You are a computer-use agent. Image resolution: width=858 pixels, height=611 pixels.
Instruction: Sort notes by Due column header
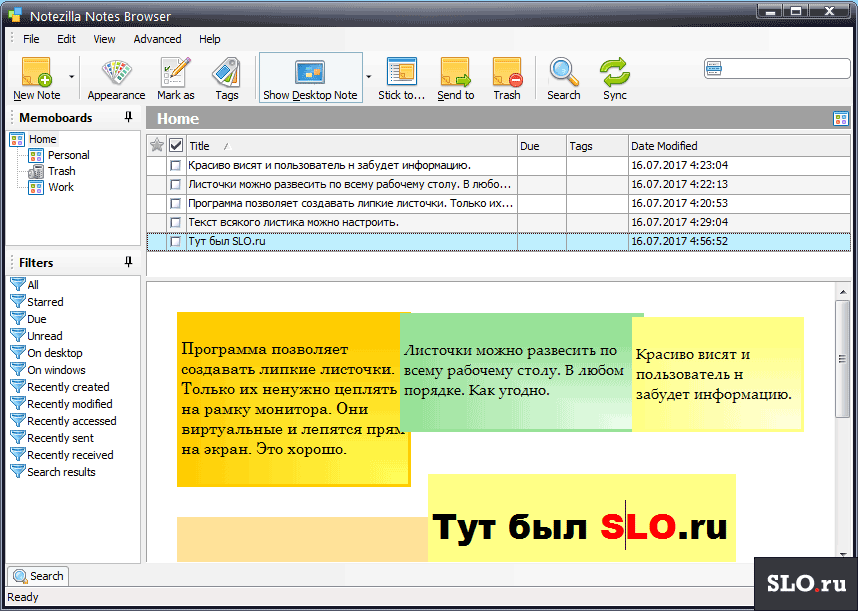click(542, 146)
